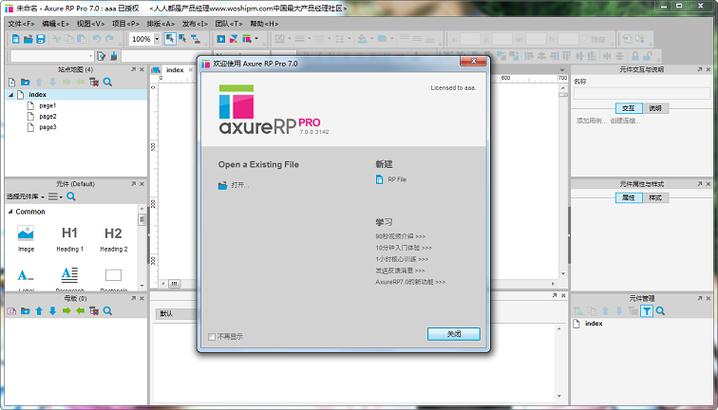Close the sitemap panel
The height and width of the screenshot is (410, 718).
142,70
